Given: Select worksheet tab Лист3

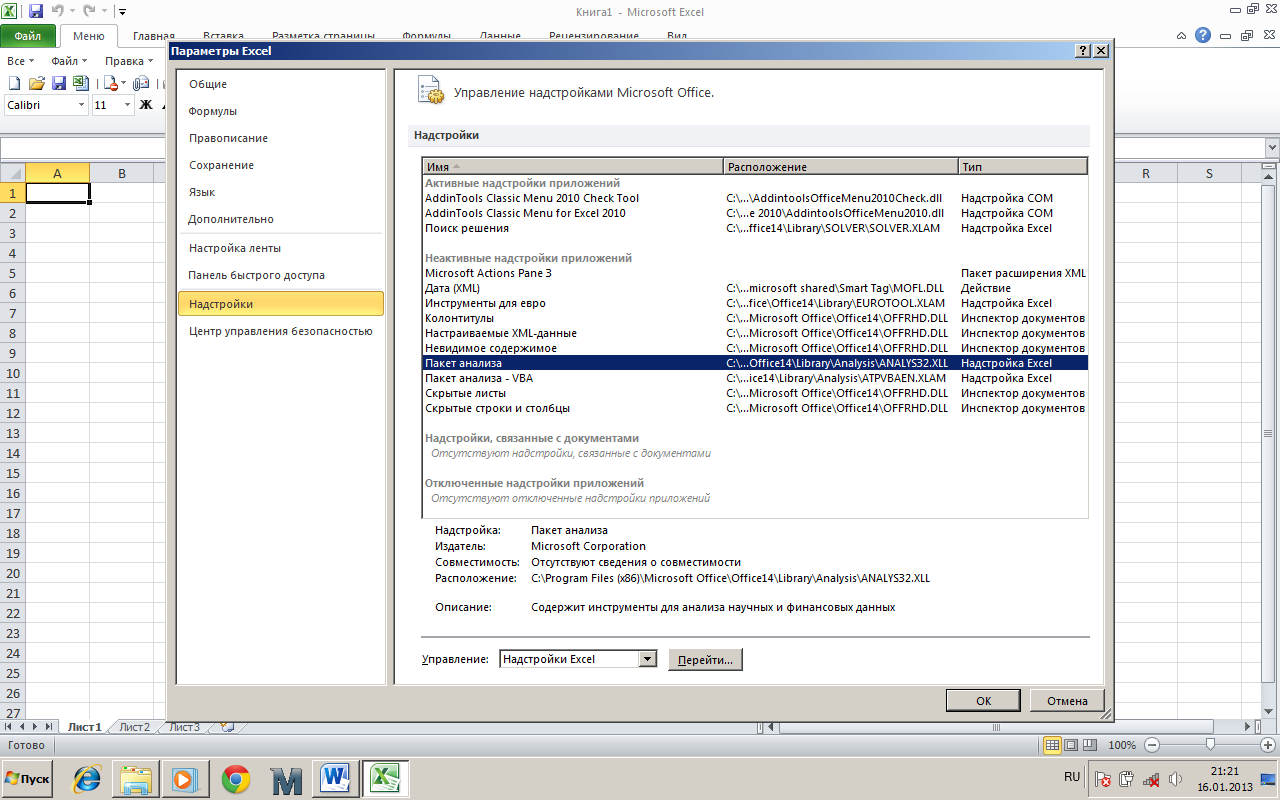Looking at the screenshot, I should [x=183, y=727].
